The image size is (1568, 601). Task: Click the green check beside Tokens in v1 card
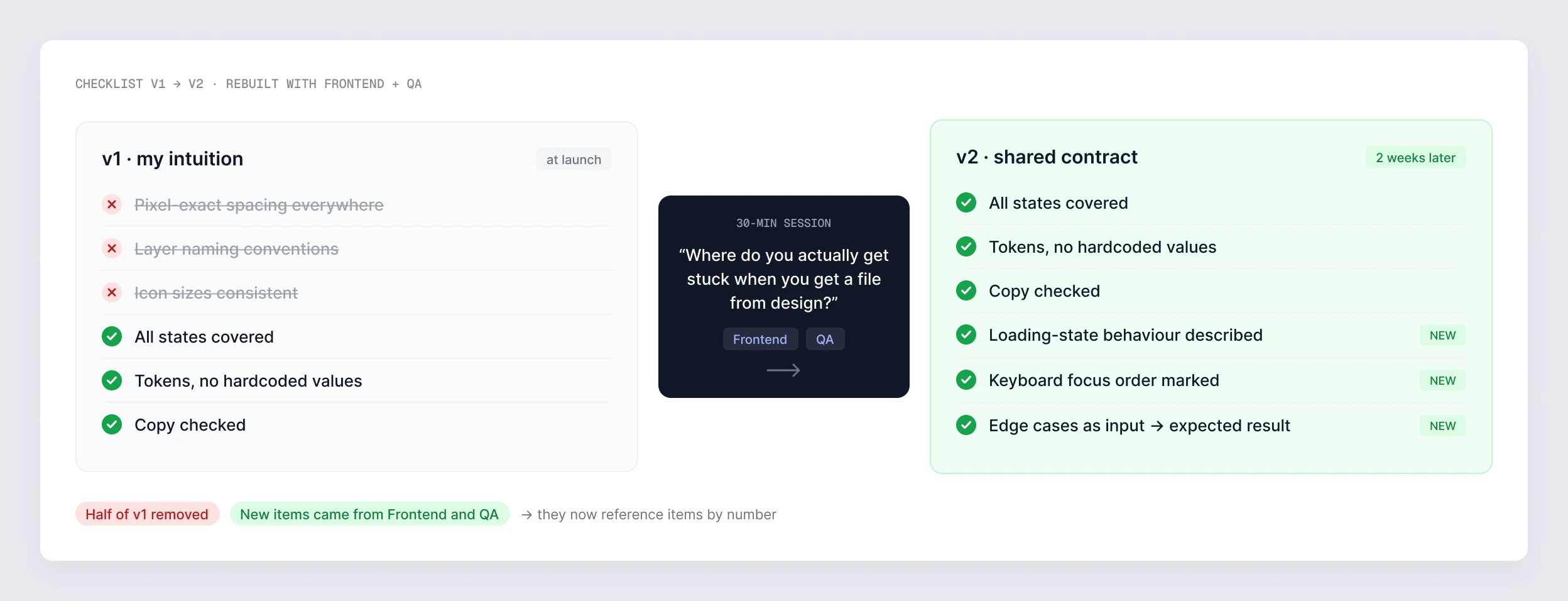point(112,380)
